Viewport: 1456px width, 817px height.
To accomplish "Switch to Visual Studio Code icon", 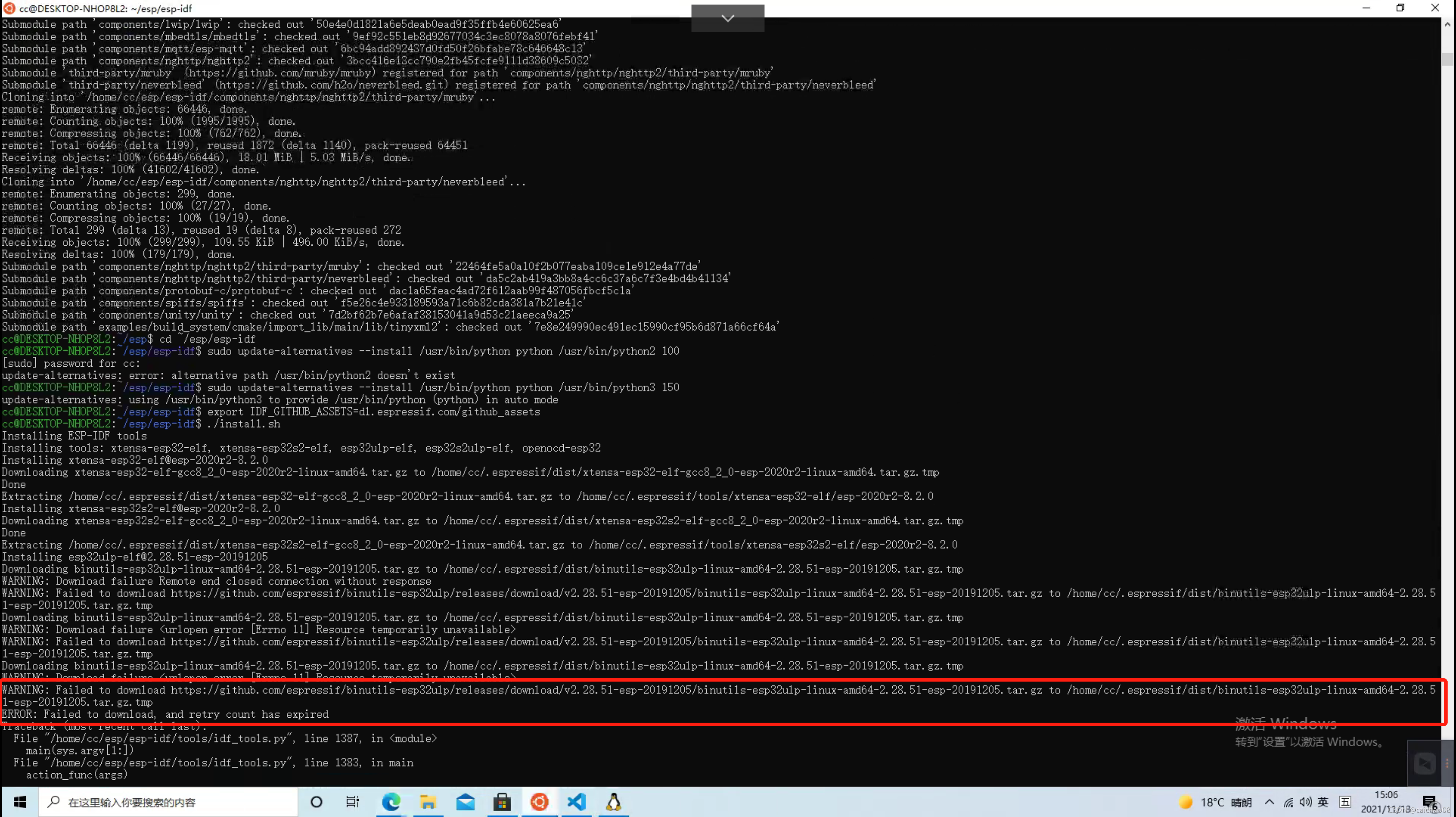I will [577, 802].
